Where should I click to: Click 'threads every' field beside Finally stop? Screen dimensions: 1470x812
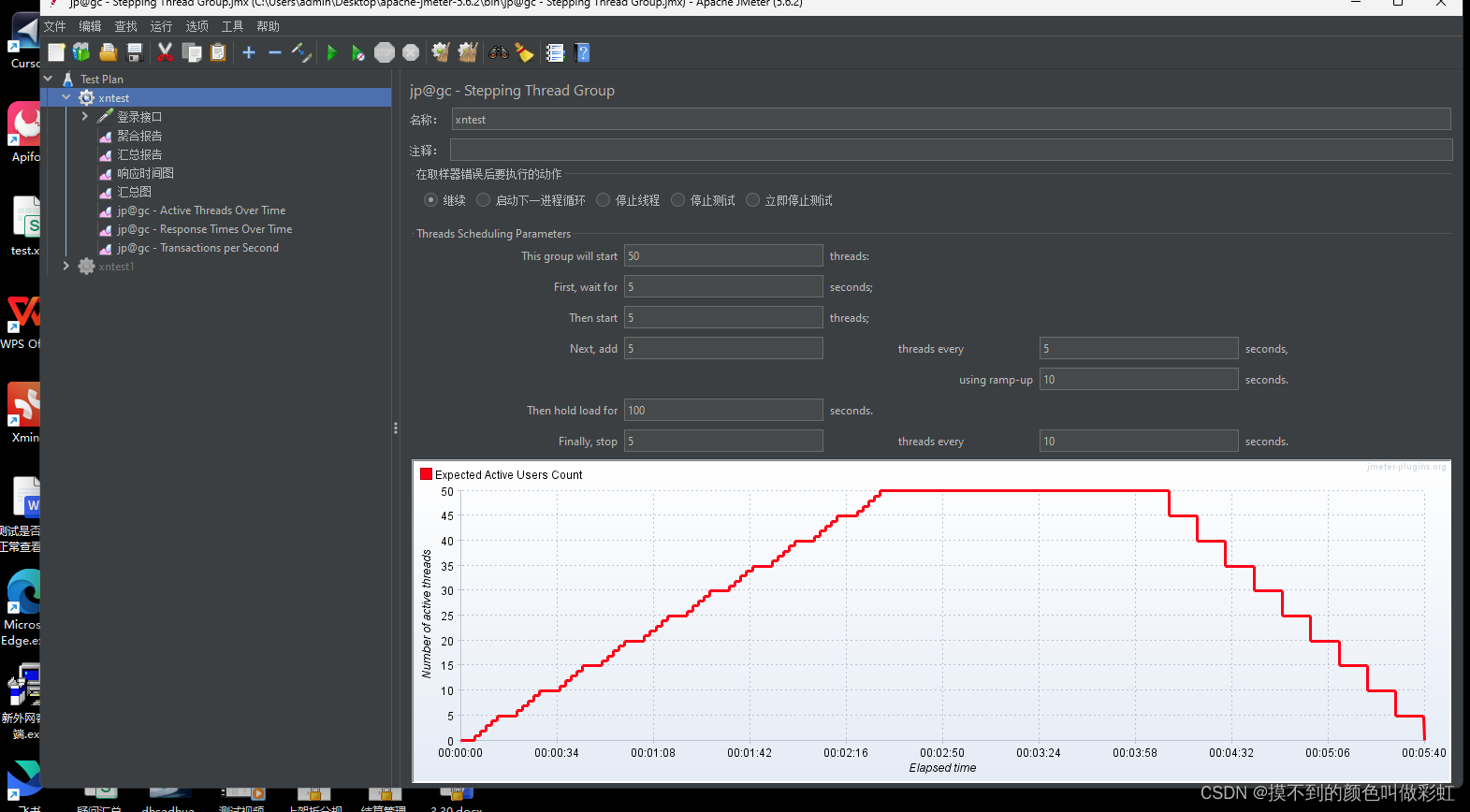1139,441
